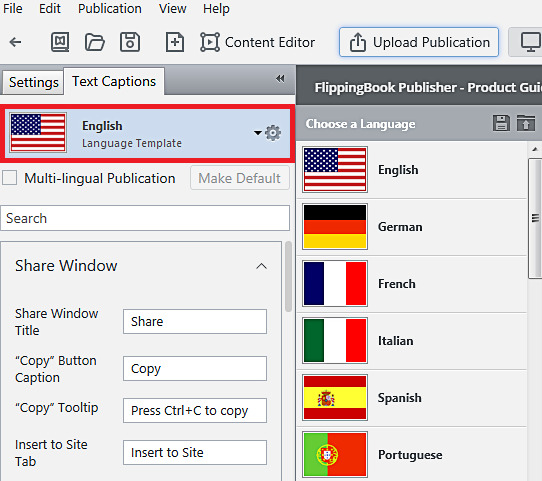Click the Italian flag thumbnail
The width and height of the screenshot is (542, 481).
(x=335, y=341)
